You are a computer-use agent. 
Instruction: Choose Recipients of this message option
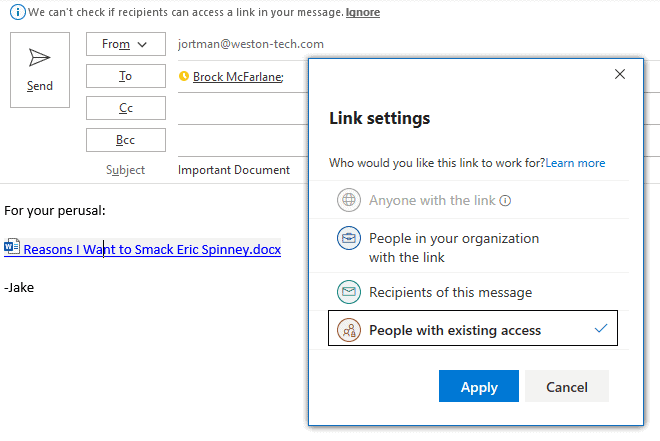(469, 292)
